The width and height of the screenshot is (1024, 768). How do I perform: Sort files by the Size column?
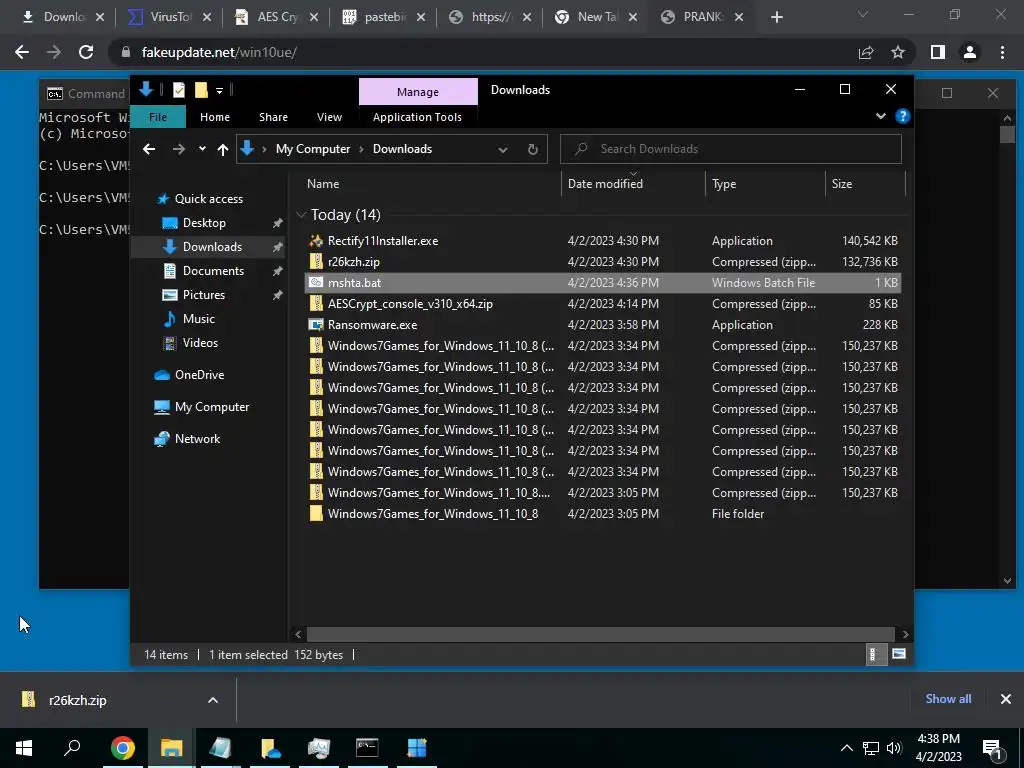point(842,184)
